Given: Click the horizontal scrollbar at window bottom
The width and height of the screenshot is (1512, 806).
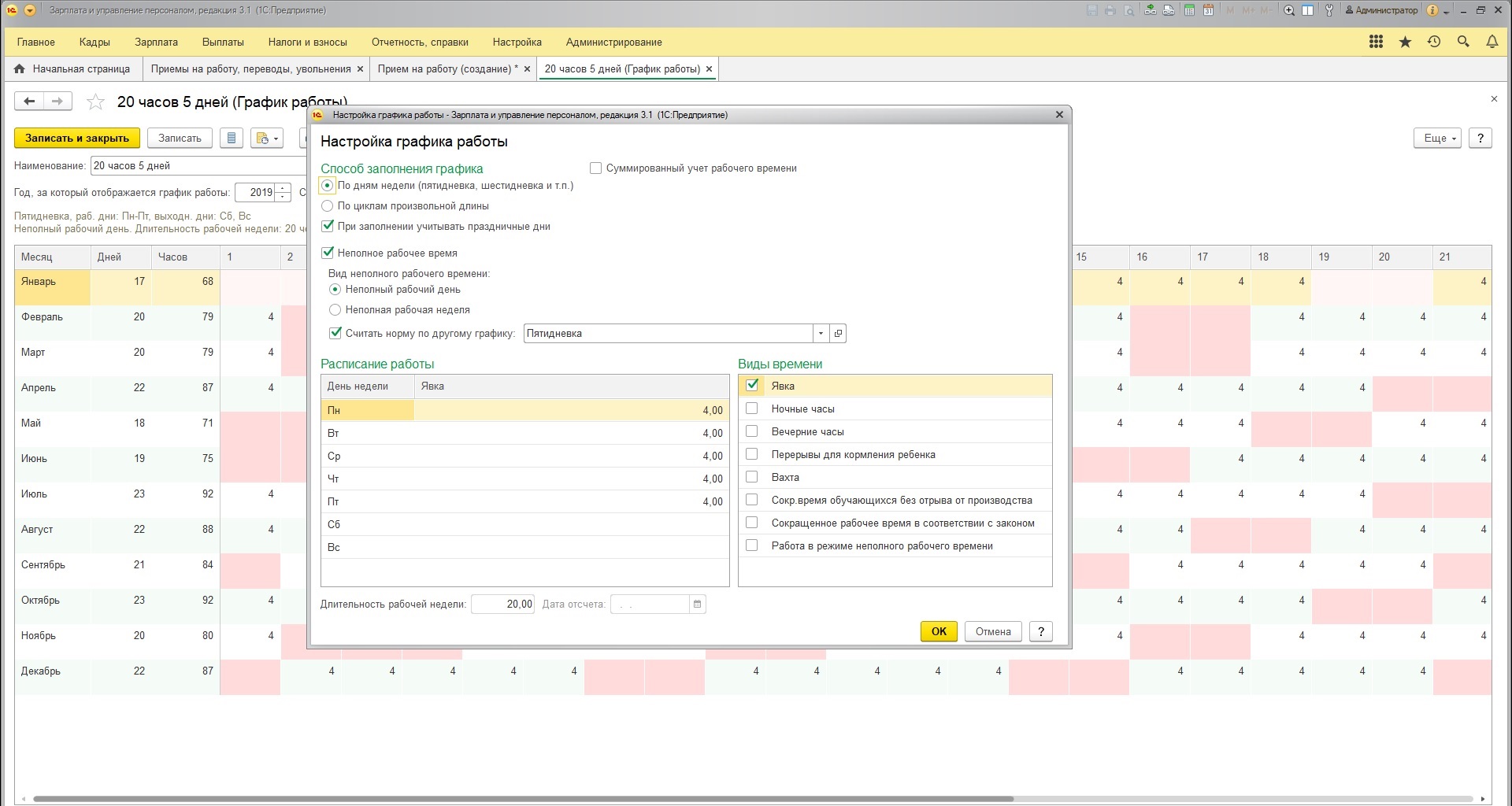Looking at the screenshot, I should 523,799.
